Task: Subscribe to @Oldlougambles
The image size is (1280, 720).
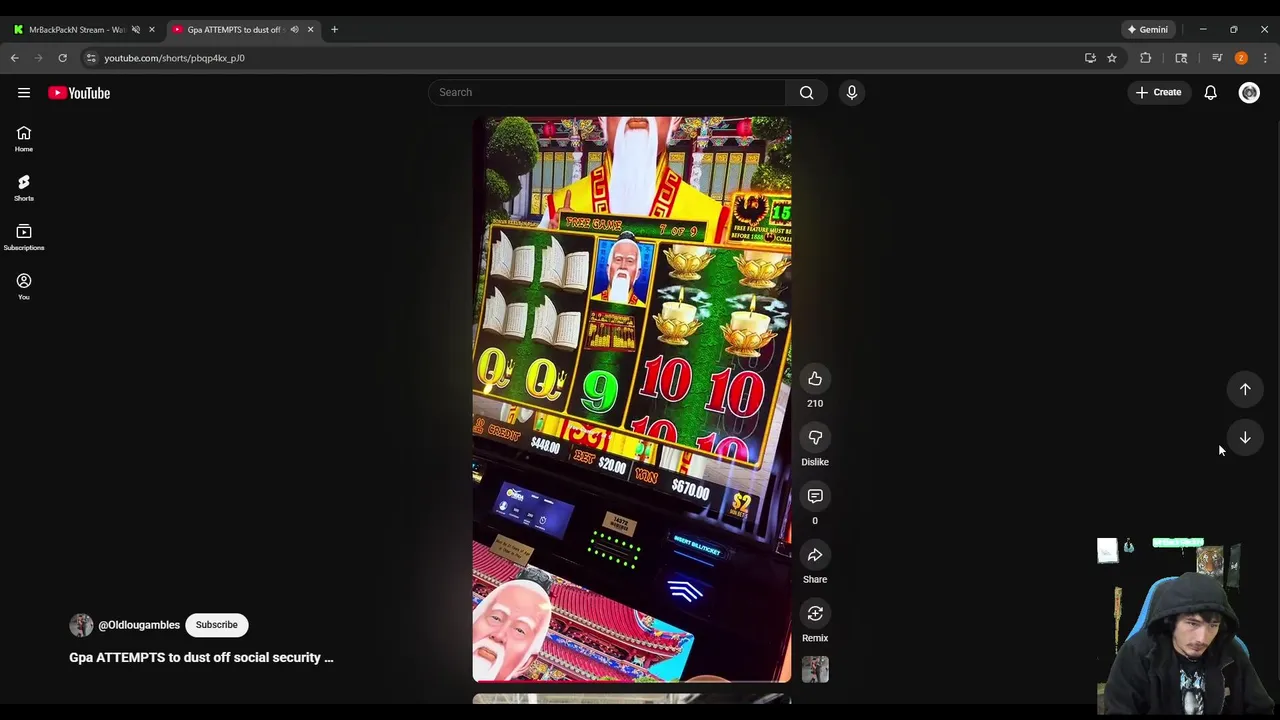Action: (x=217, y=625)
